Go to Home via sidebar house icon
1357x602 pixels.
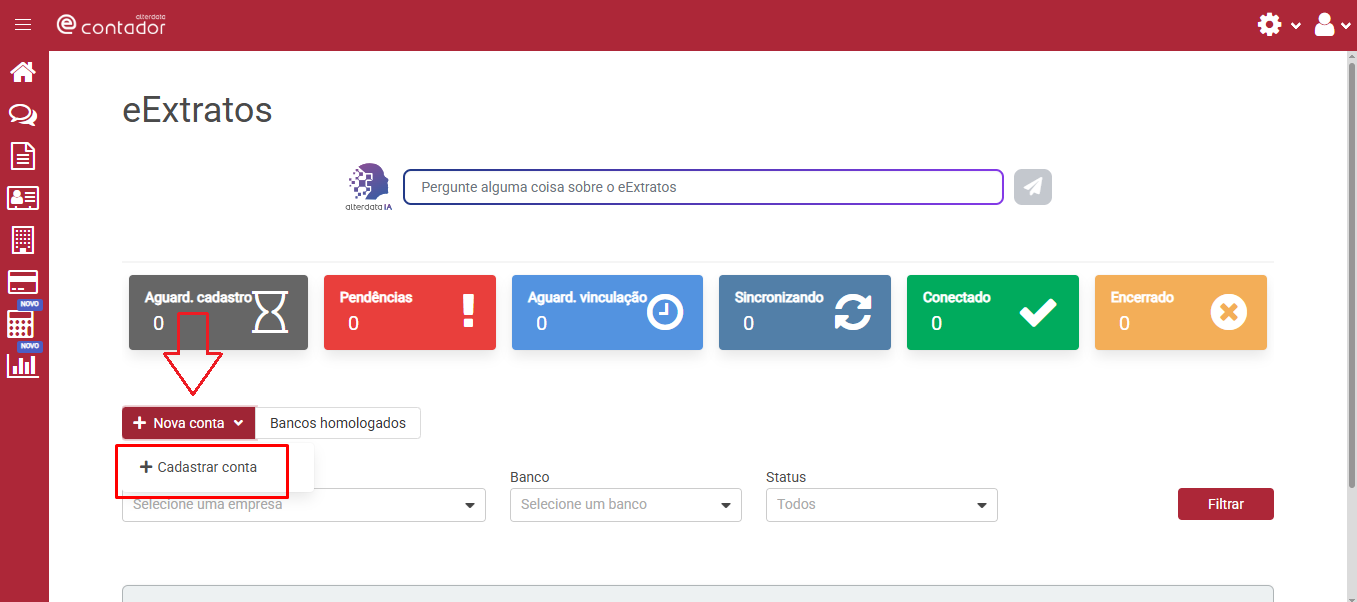pyautogui.click(x=23, y=72)
